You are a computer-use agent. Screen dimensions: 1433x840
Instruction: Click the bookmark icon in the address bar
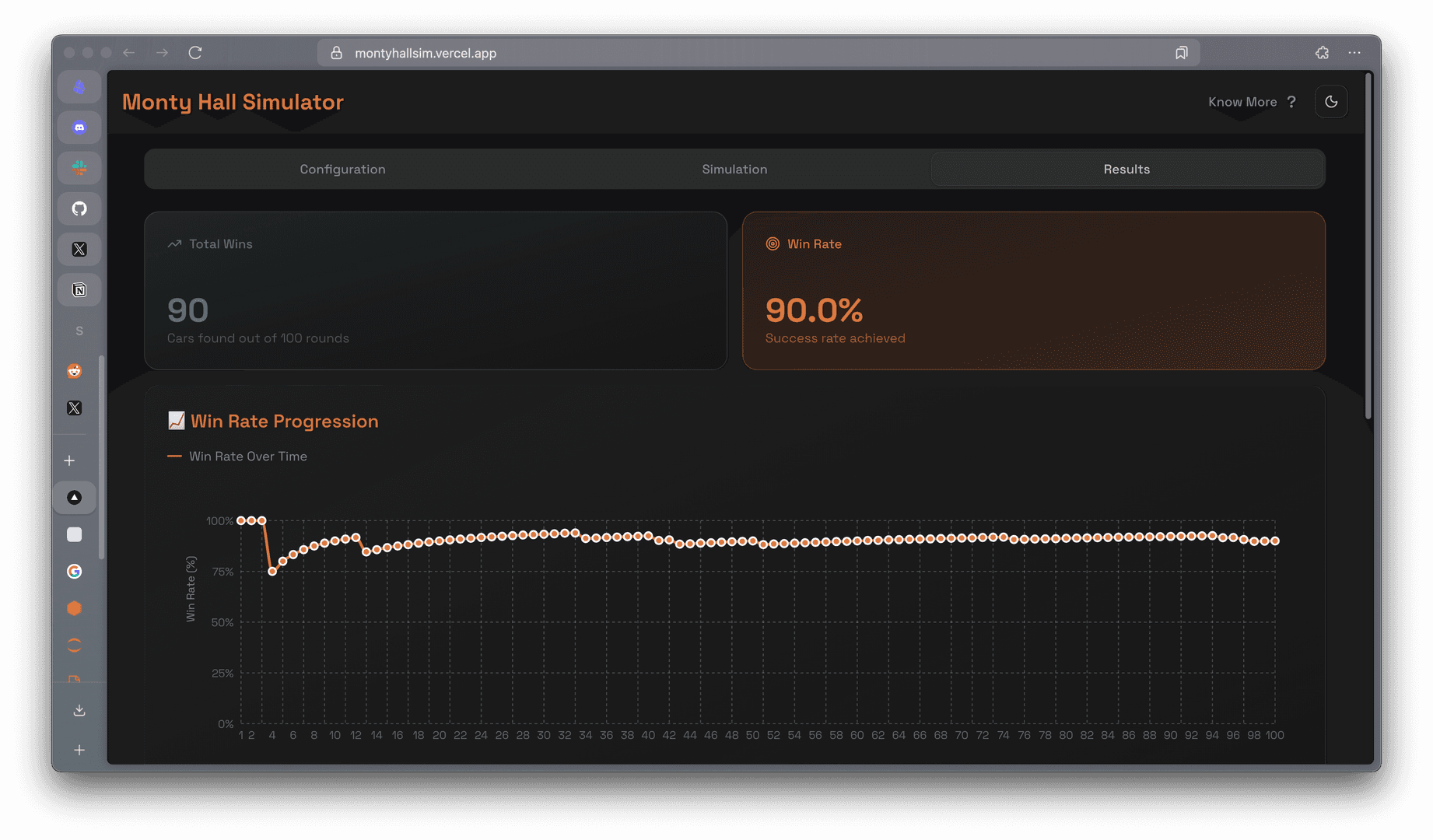click(x=1181, y=53)
